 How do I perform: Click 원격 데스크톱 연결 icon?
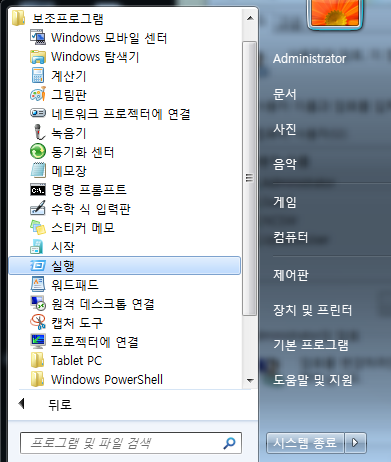38,303
